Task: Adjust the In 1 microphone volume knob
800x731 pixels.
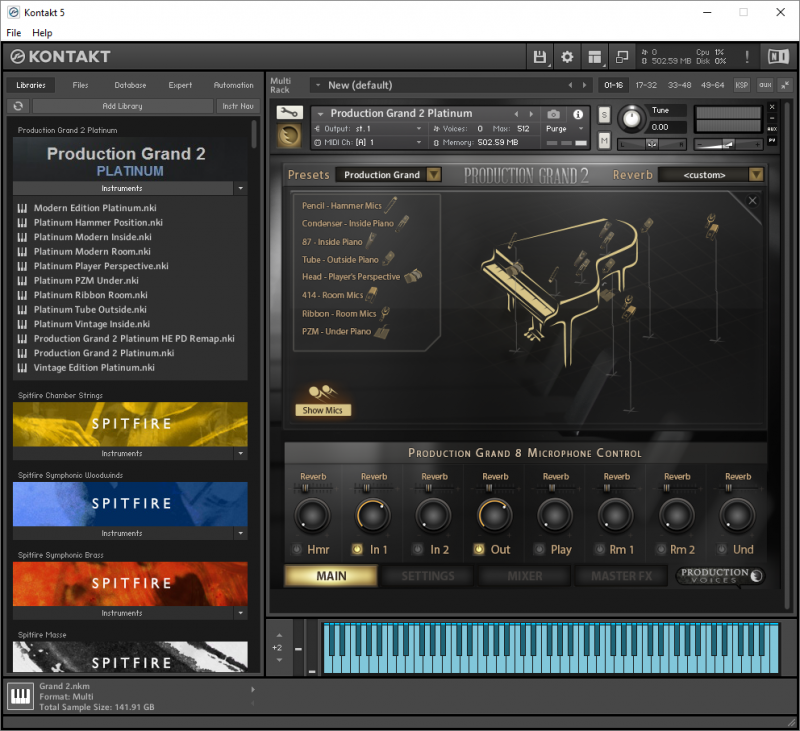Action: (373, 515)
